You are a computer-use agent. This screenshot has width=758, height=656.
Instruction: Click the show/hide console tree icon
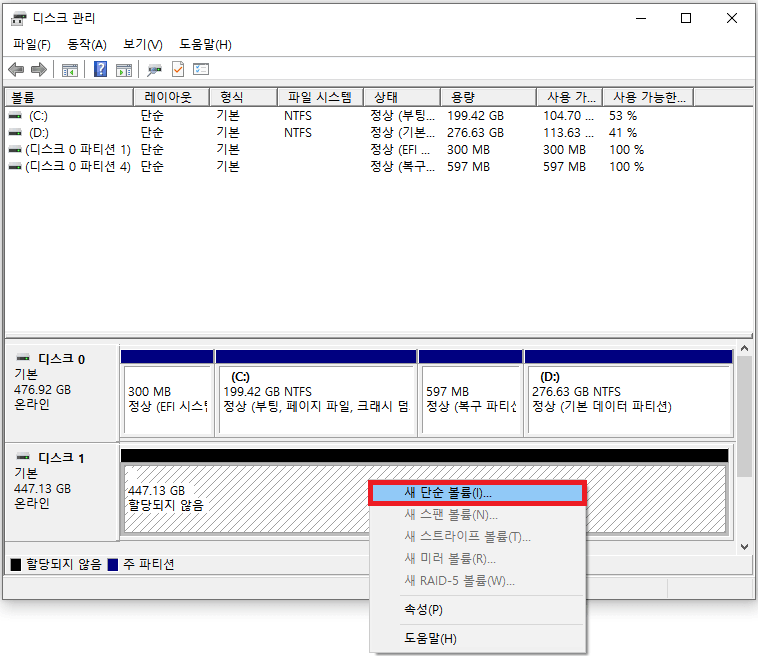point(70,70)
